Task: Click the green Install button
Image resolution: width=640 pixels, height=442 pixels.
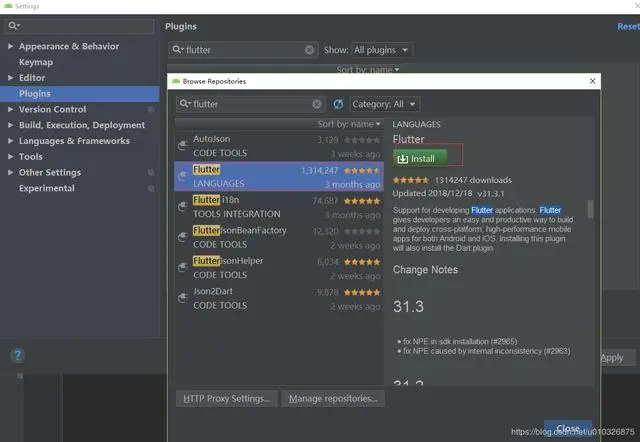Action: click(x=420, y=158)
